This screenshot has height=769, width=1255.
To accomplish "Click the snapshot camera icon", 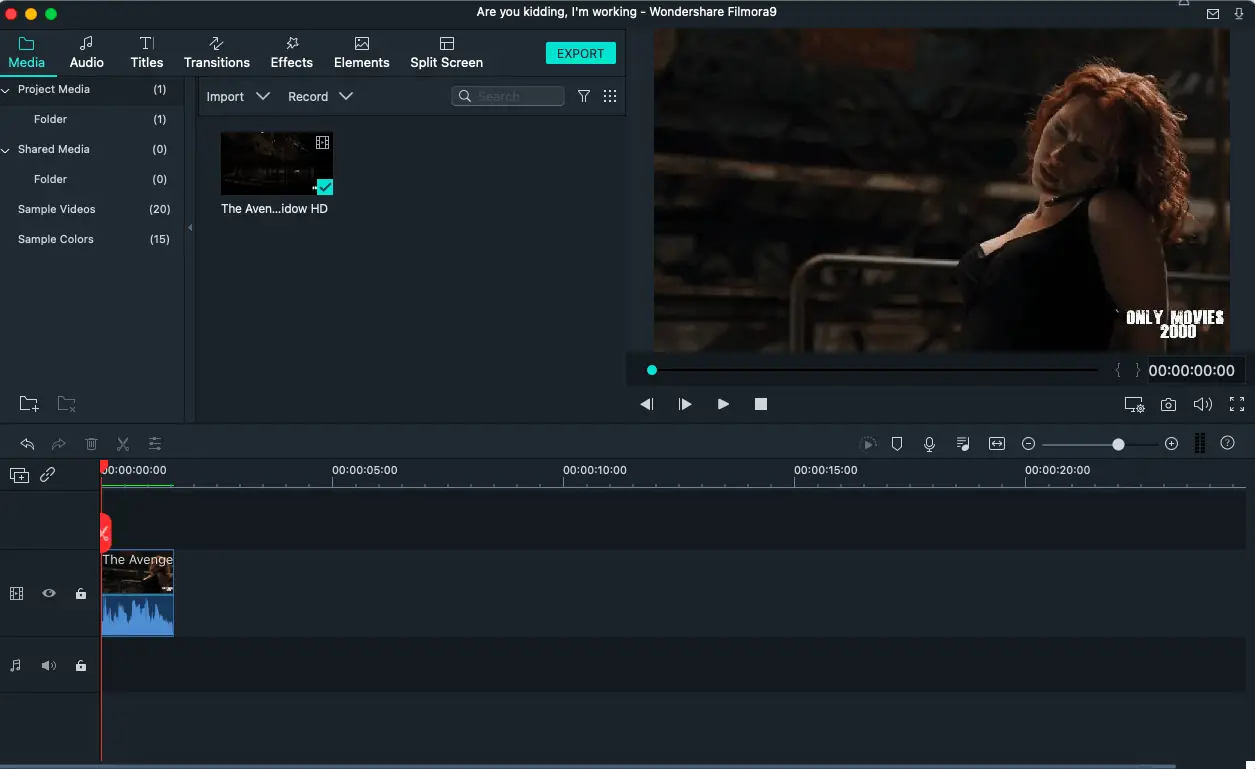I will 1168,405.
